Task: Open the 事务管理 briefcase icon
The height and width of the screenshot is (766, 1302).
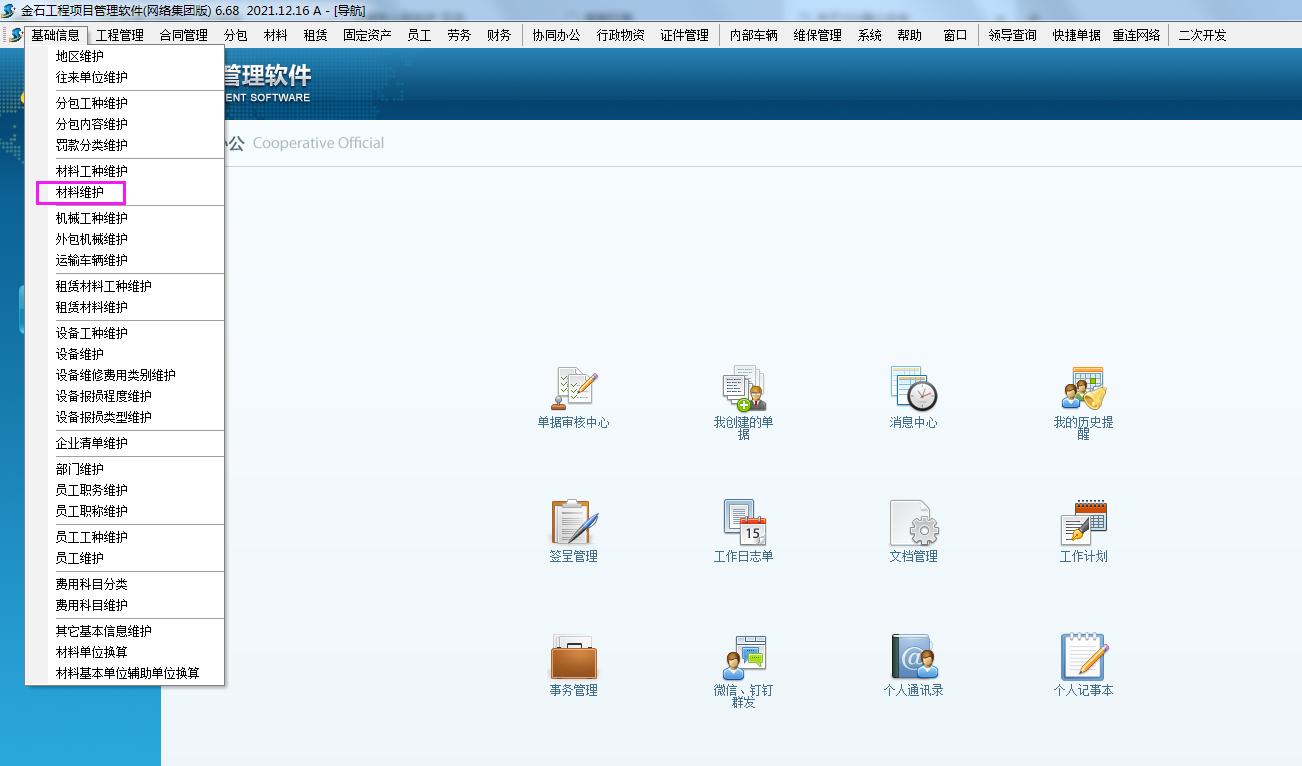Action: coord(574,657)
